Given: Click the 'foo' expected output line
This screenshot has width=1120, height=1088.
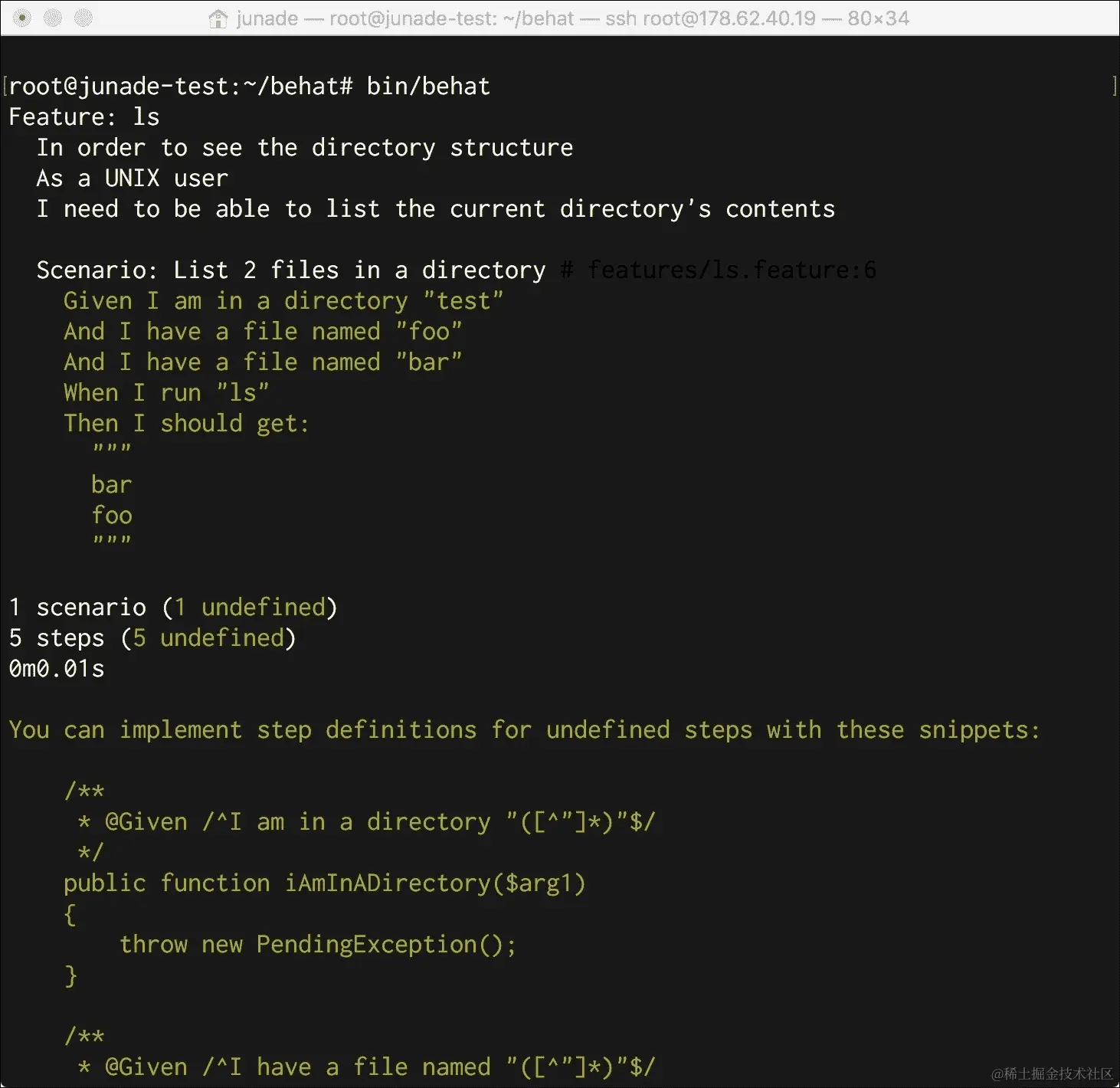Looking at the screenshot, I should click(112, 515).
